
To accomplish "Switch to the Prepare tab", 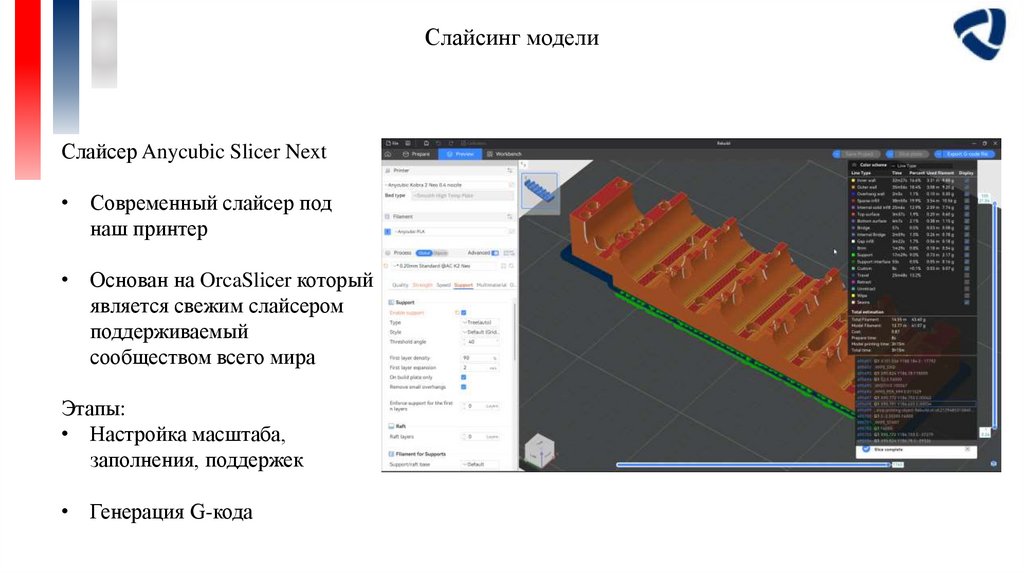I will (416, 154).
